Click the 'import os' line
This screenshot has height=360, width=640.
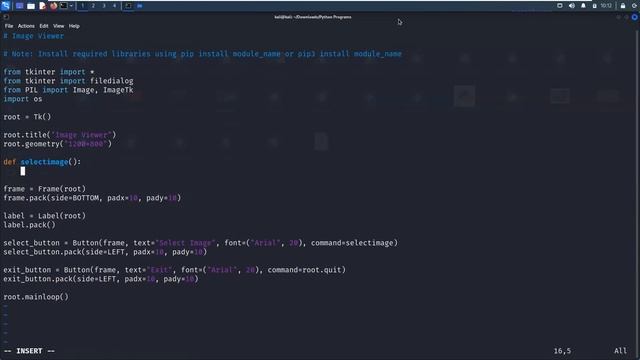[x=22, y=99]
